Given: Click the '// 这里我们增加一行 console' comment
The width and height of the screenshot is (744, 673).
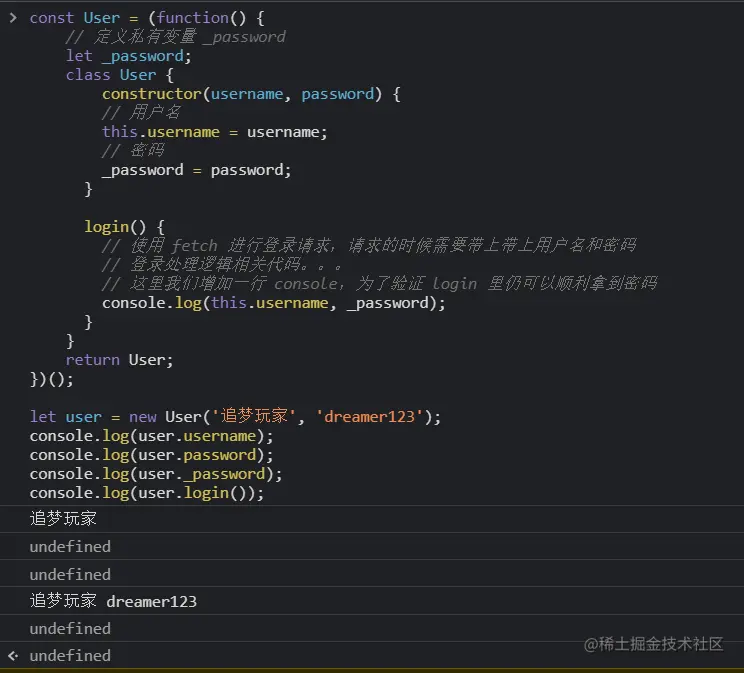Looking at the screenshot, I should tap(380, 284).
